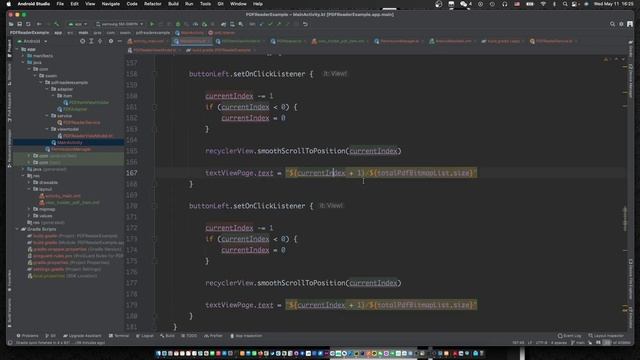Hide the Project panel with minus icon
The height and width of the screenshot is (360, 640).
coord(120,41)
